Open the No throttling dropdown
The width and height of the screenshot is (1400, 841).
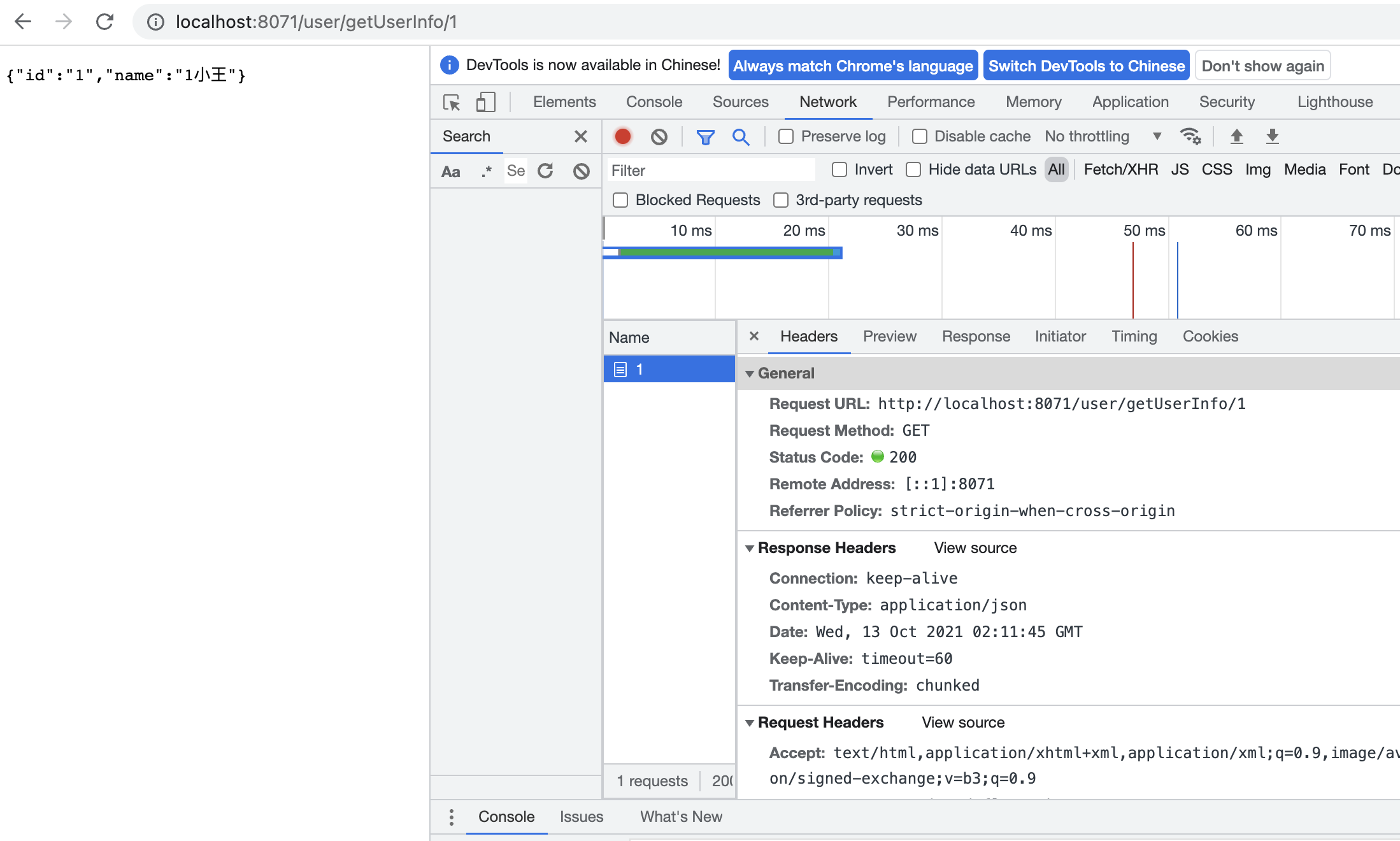click(x=1102, y=136)
